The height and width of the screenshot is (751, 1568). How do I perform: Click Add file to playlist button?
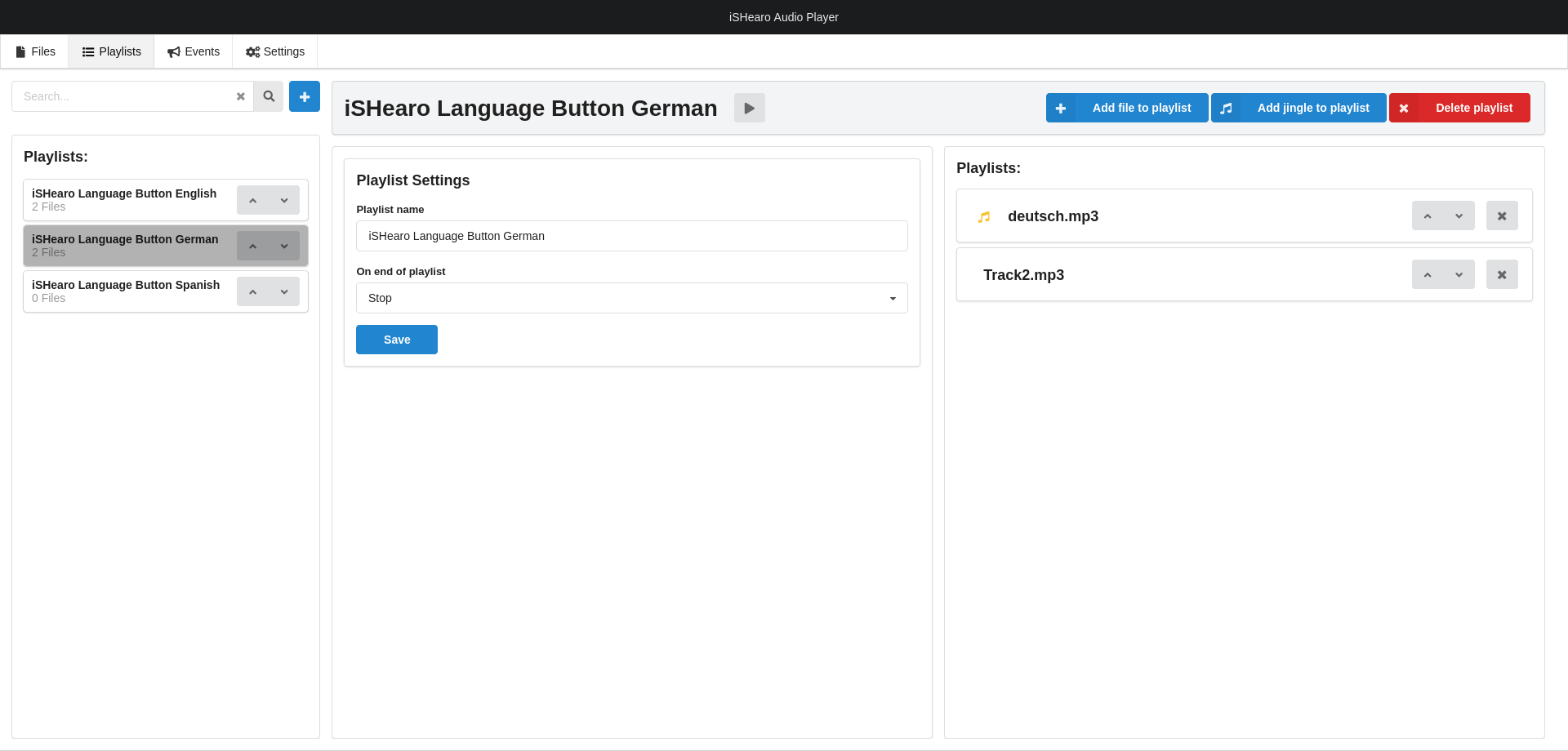1127,108
